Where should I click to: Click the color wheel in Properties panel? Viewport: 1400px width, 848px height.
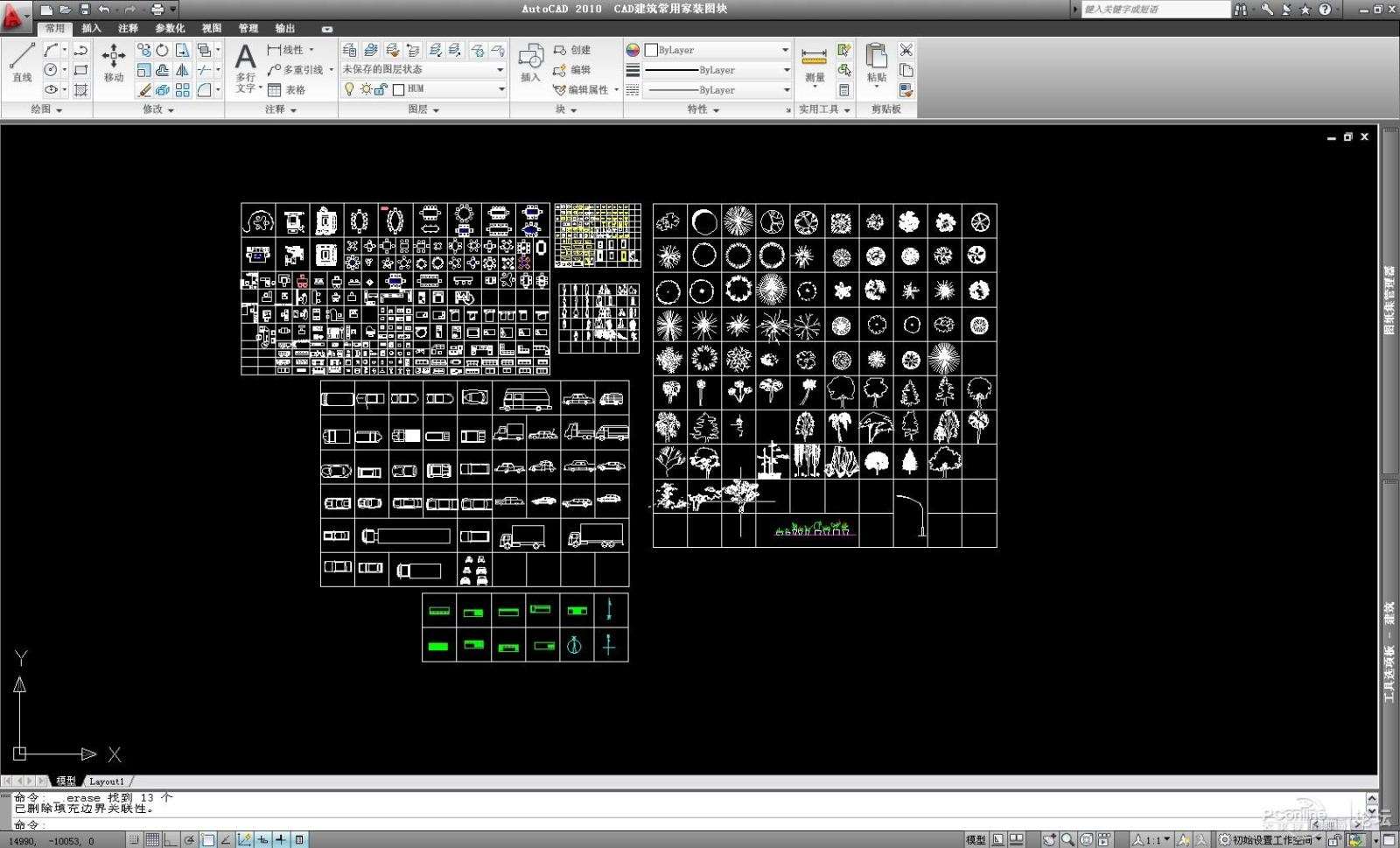click(631, 51)
